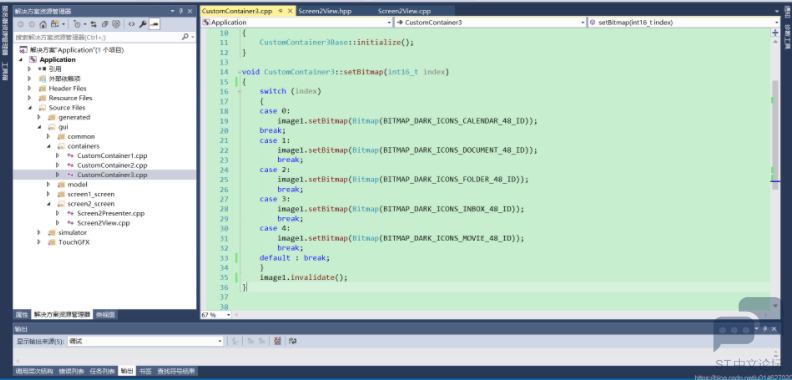792x380 pixels.
Task: Click pin icon on CustomContainer3.cpp tab
Action: [280, 11]
